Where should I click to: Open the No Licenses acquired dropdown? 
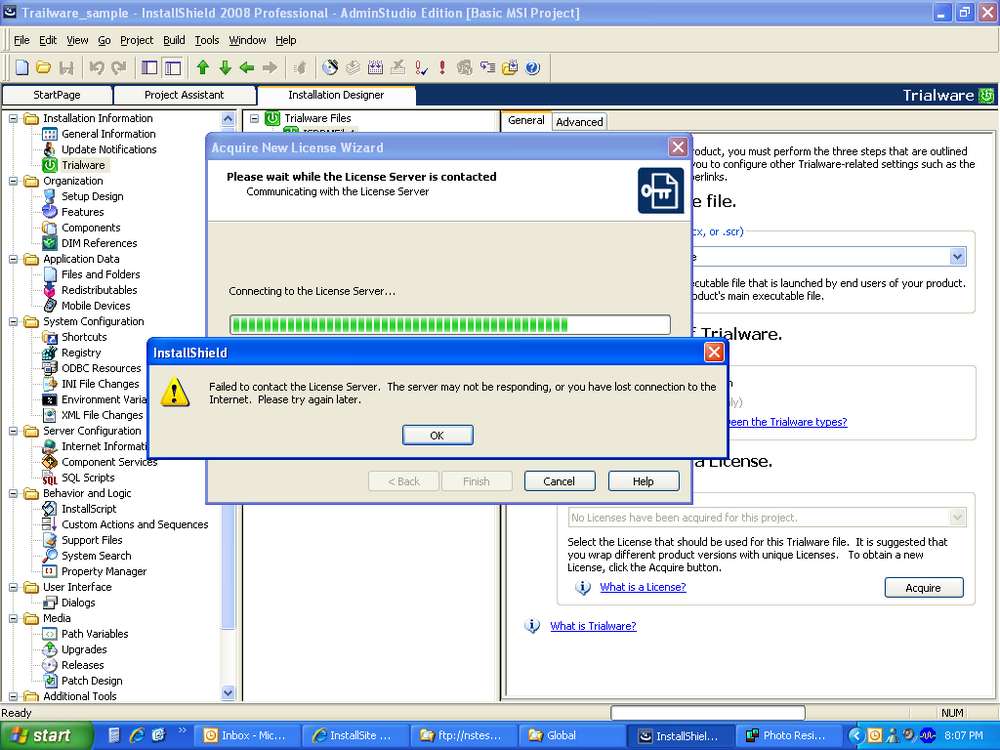tap(957, 518)
